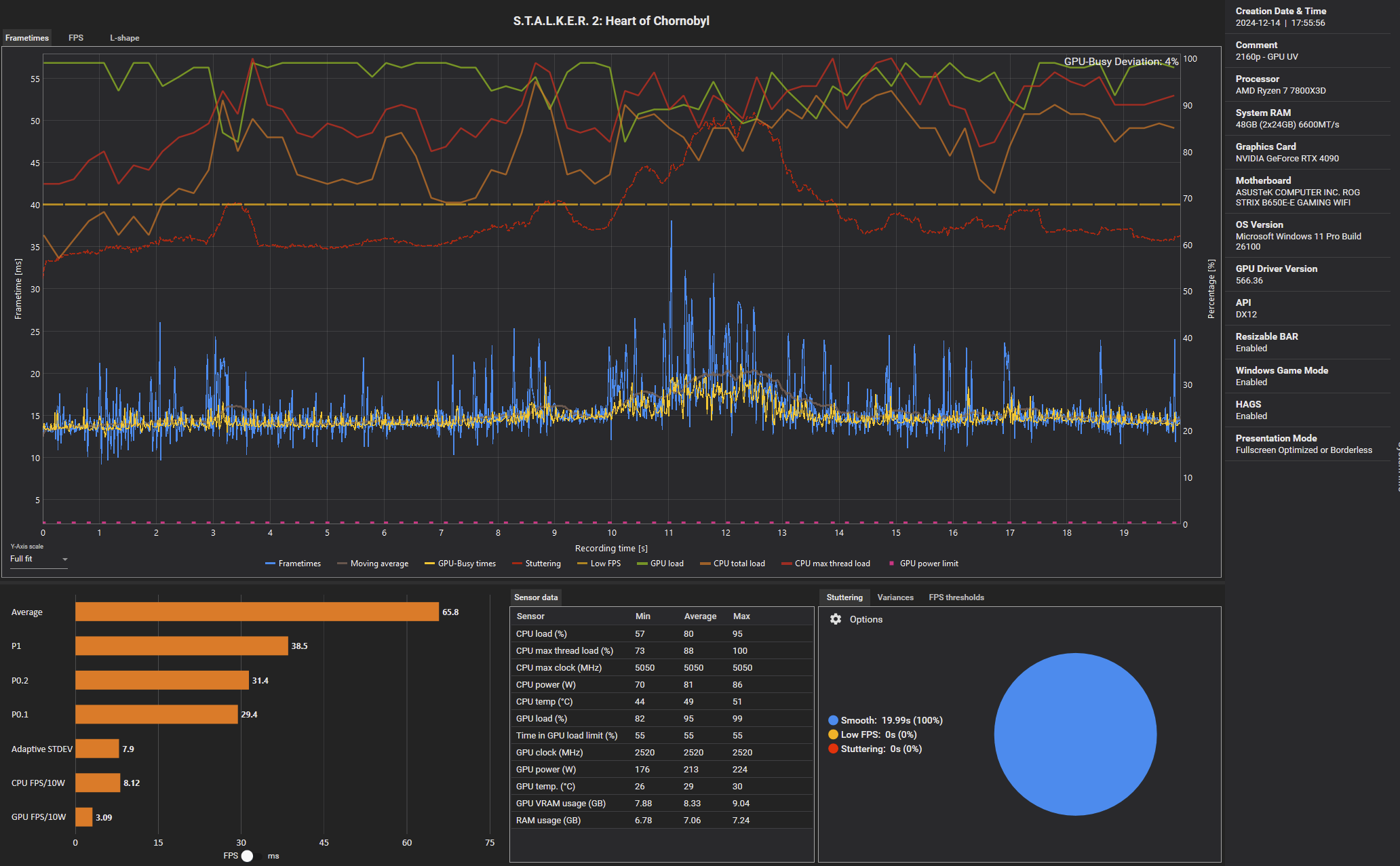The image size is (1400, 866).
Task: Click the GPU load legend marker
Action: (642, 564)
